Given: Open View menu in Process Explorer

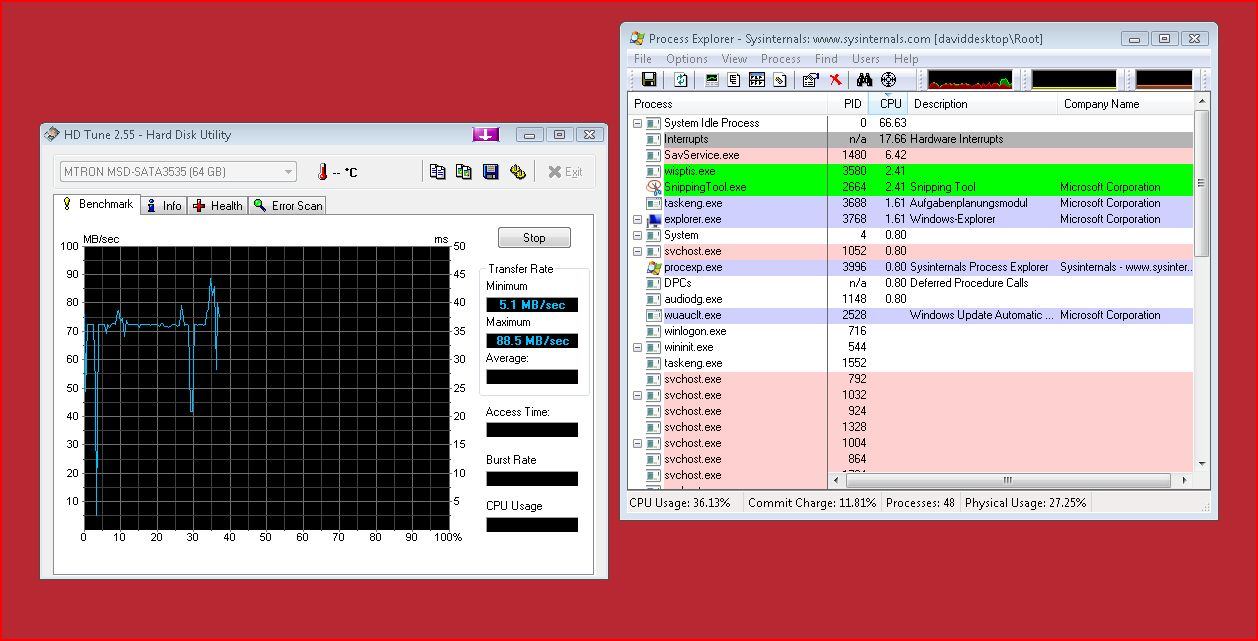Looking at the screenshot, I should coord(734,59).
